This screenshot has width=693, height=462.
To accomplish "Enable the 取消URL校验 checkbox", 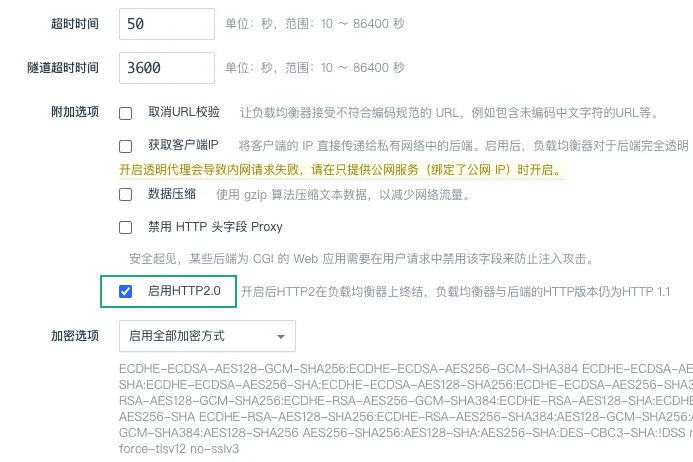I will [x=126, y=113].
